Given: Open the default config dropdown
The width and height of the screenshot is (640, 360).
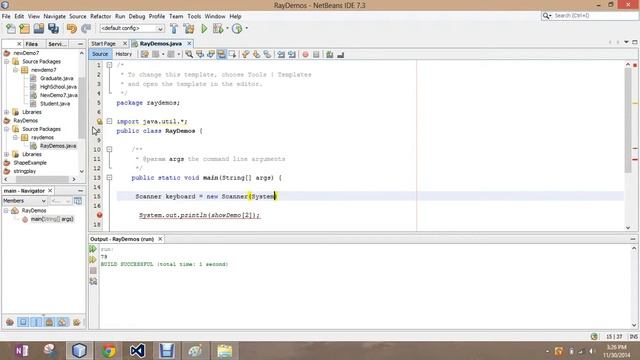Looking at the screenshot, I should 160,29.
